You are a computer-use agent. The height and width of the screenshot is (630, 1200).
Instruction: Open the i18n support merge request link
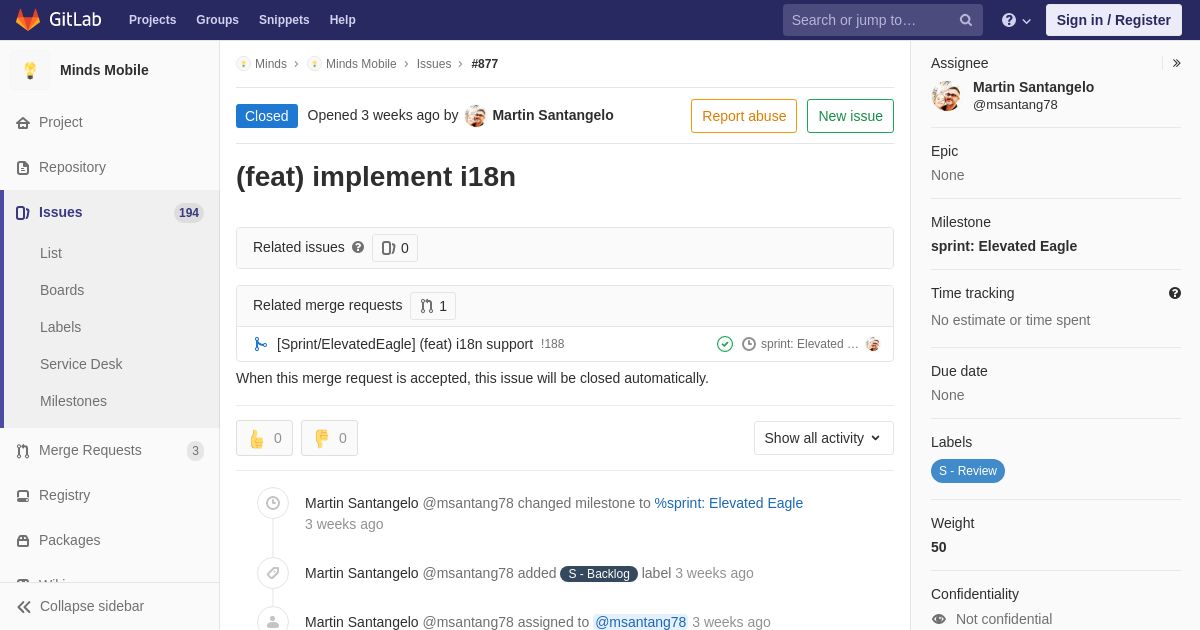click(405, 344)
